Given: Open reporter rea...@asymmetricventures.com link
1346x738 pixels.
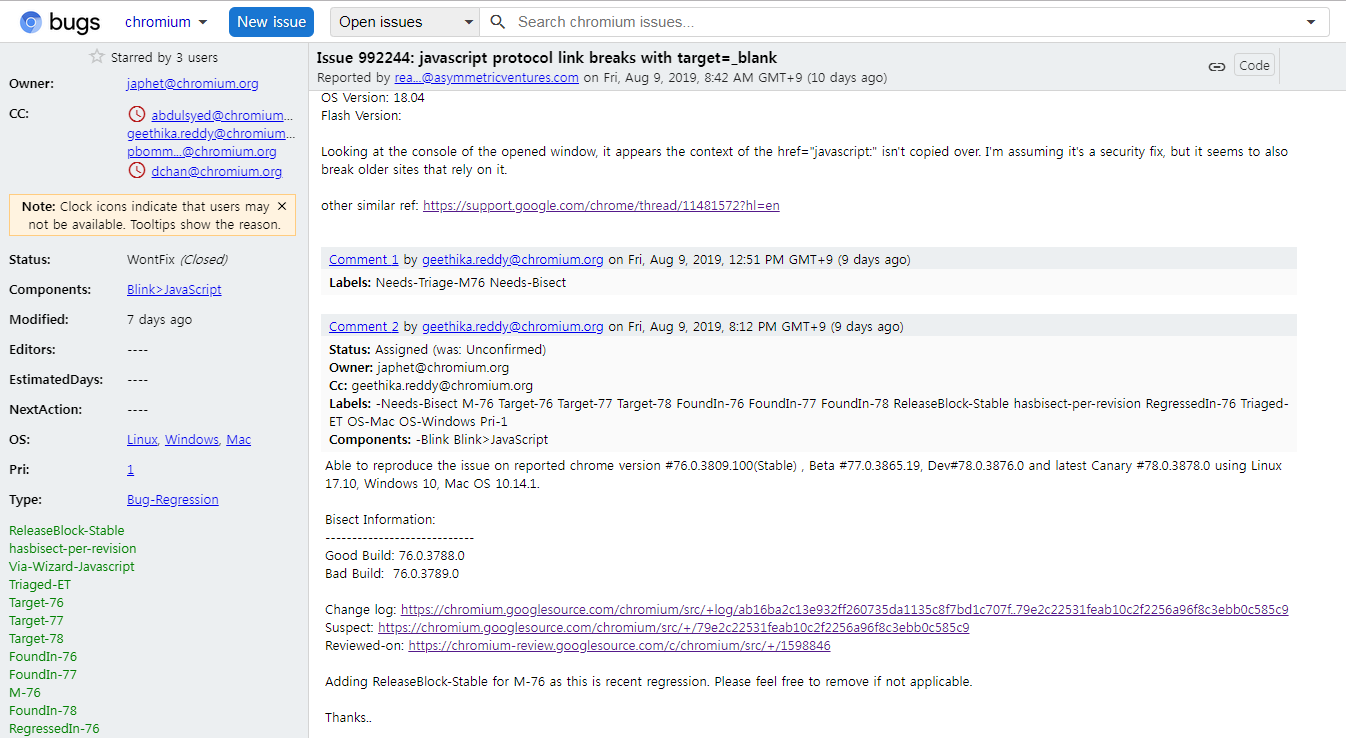Looking at the screenshot, I should tap(487, 77).
